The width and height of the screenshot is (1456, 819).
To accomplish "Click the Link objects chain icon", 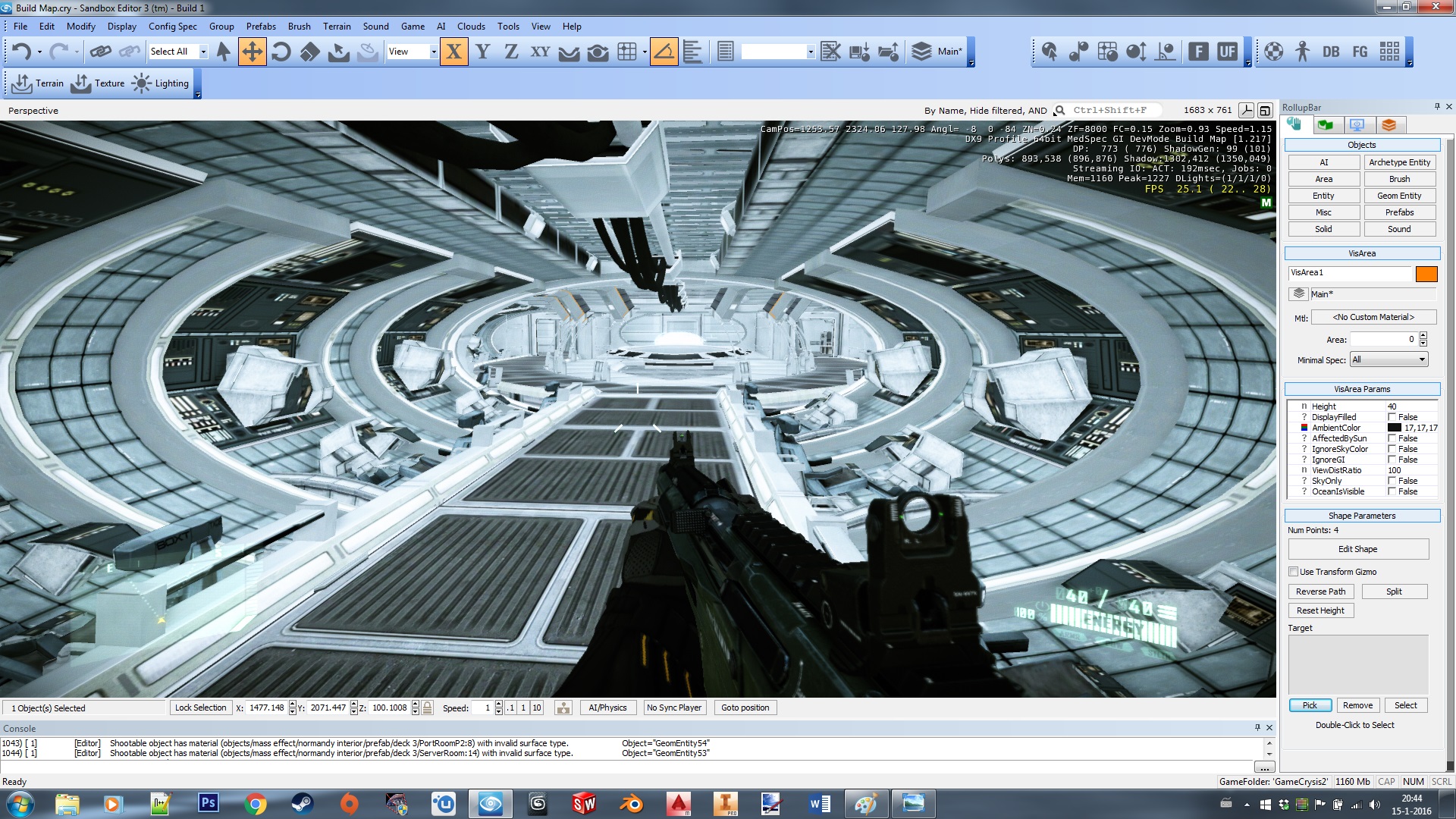I will point(100,52).
